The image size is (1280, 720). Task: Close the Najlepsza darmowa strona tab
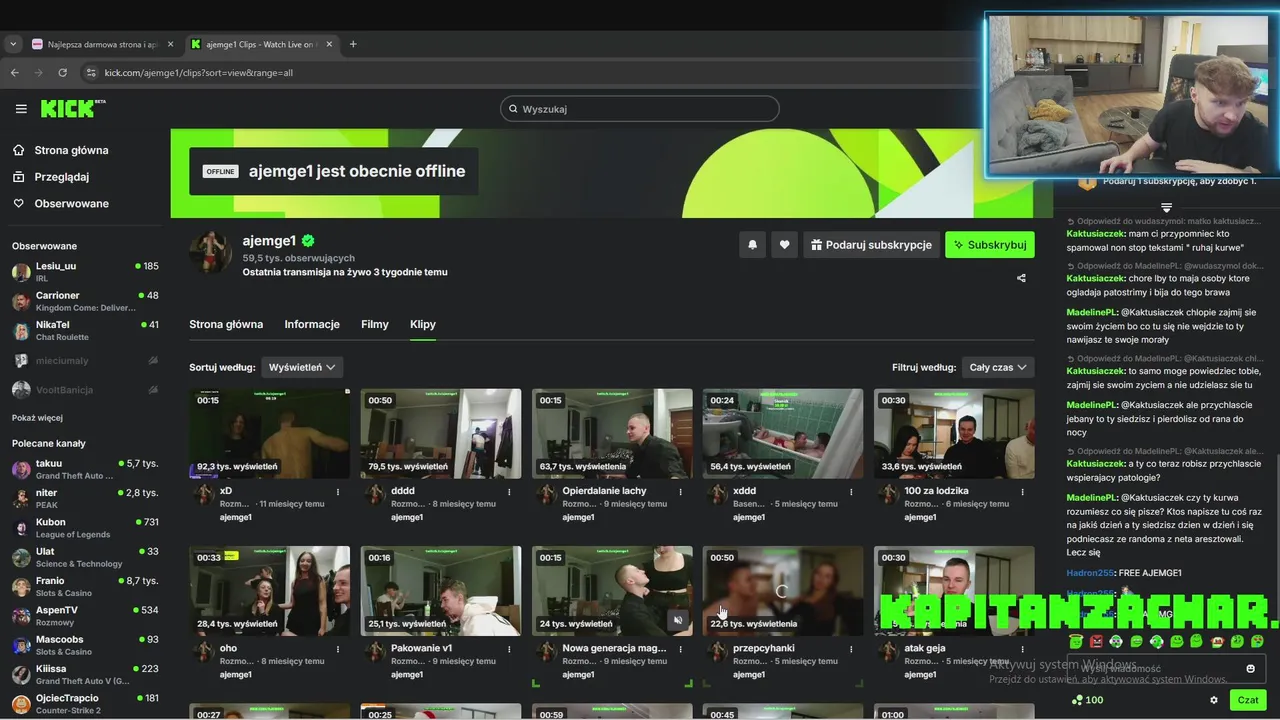click(x=170, y=44)
